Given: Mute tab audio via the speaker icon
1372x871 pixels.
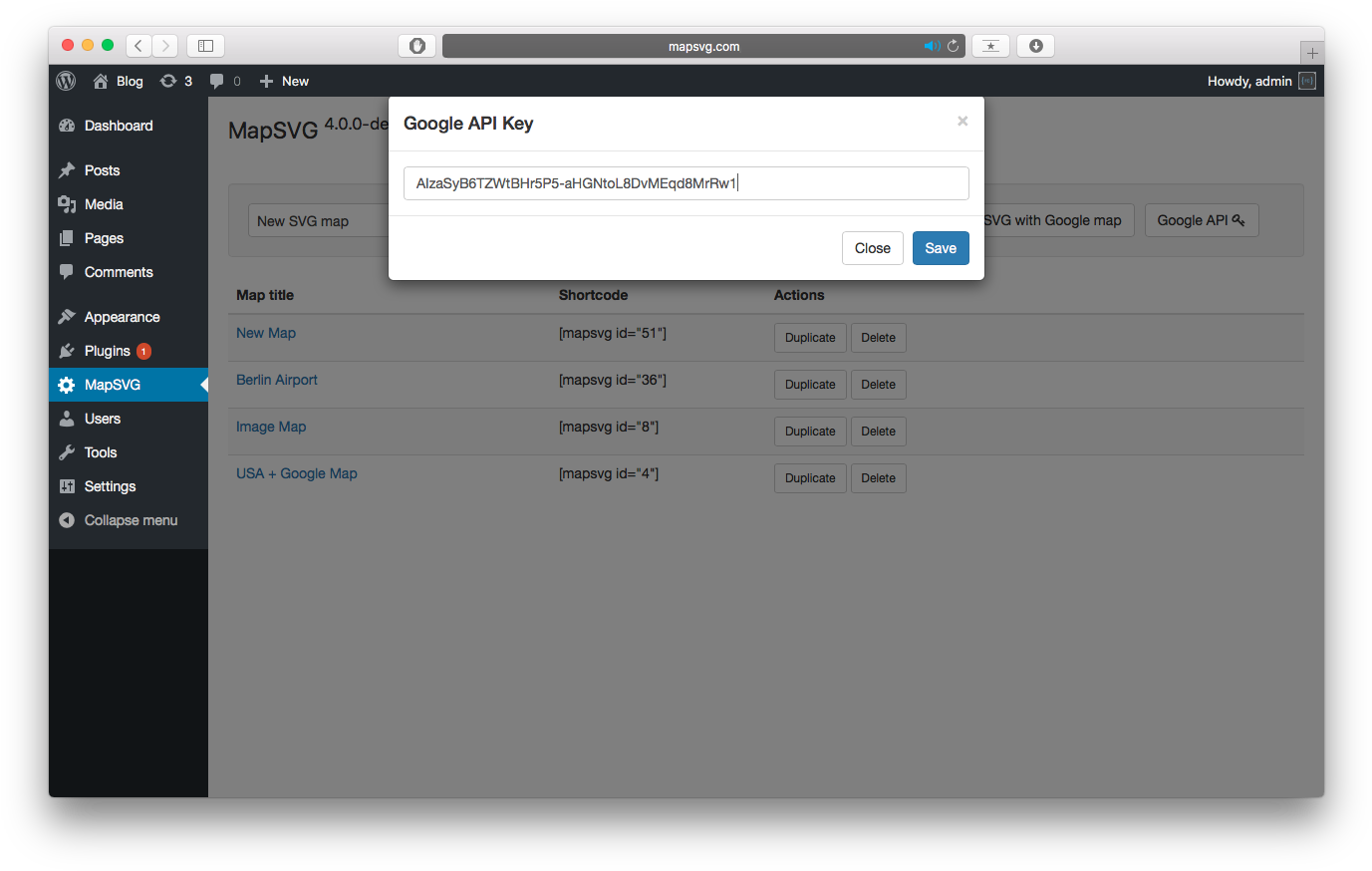Looking at the screenshot, I should point(932,46).
